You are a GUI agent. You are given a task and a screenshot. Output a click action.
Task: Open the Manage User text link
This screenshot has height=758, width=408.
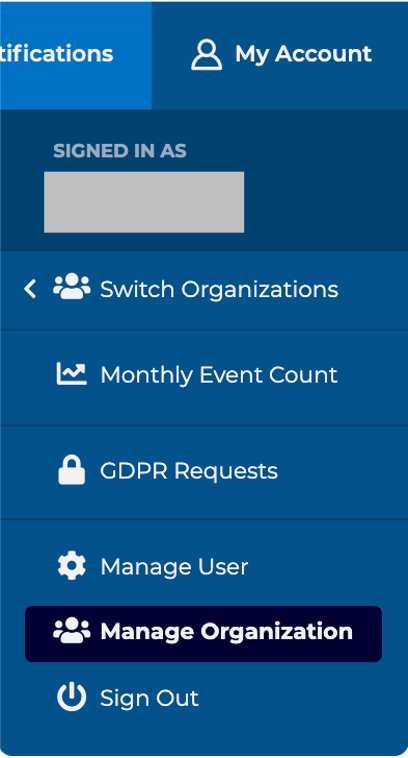tap(174, 567)
